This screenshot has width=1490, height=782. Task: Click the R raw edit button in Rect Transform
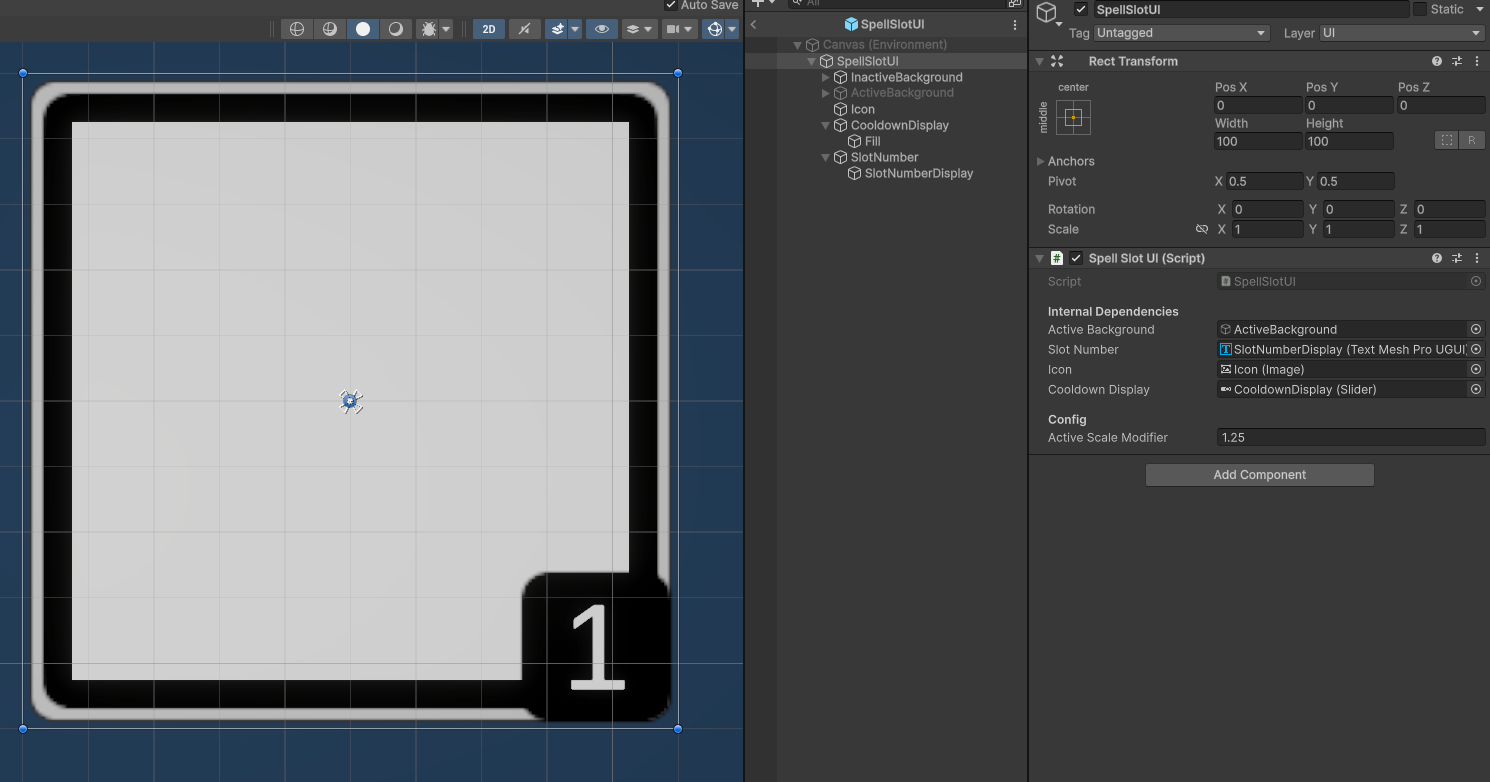coord(1472,140)
